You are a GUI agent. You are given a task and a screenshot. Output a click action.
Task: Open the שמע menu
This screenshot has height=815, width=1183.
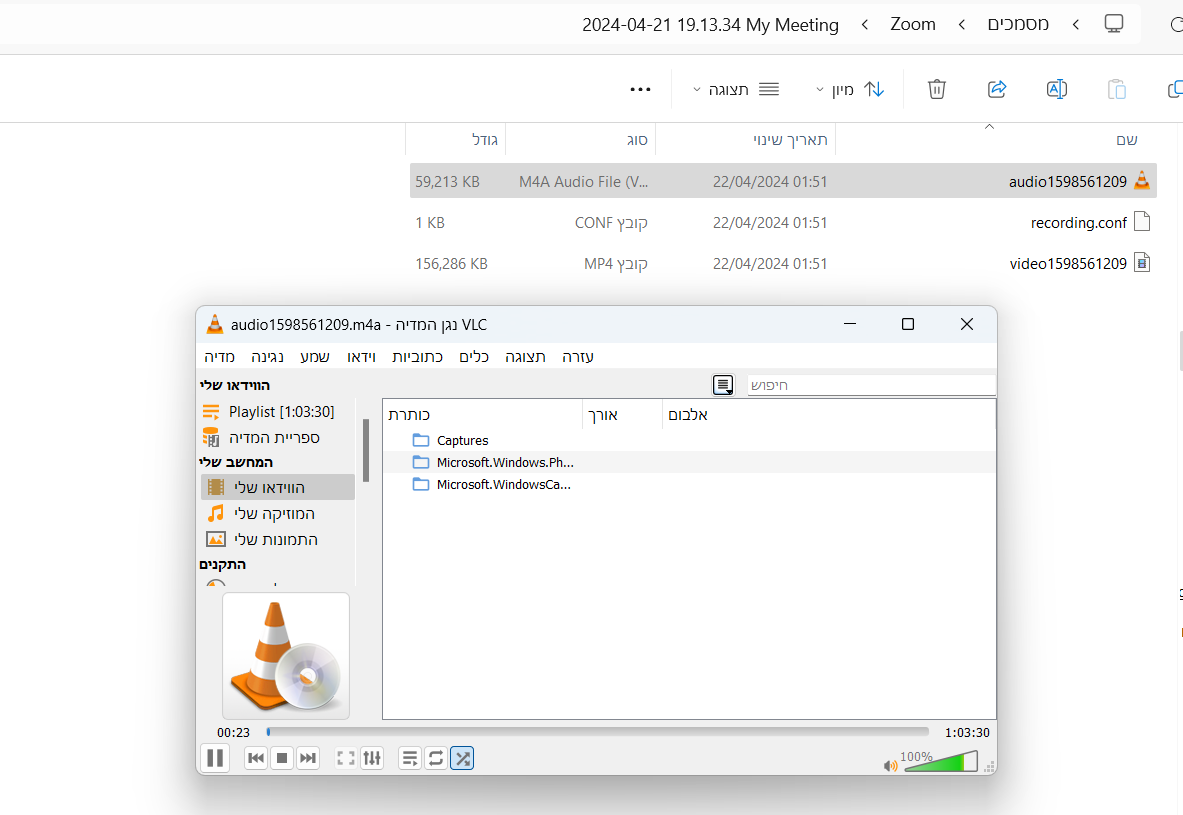[315, 357]
